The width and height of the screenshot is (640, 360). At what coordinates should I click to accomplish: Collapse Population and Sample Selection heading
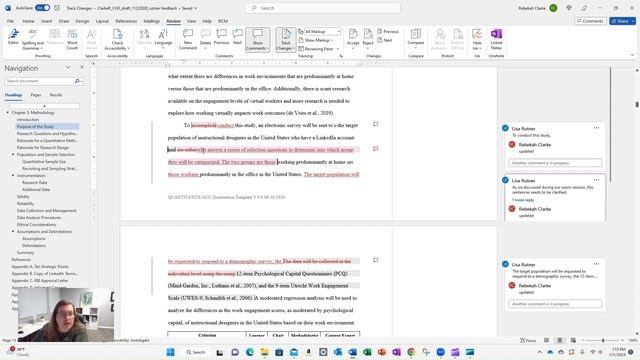pos(13,154)
